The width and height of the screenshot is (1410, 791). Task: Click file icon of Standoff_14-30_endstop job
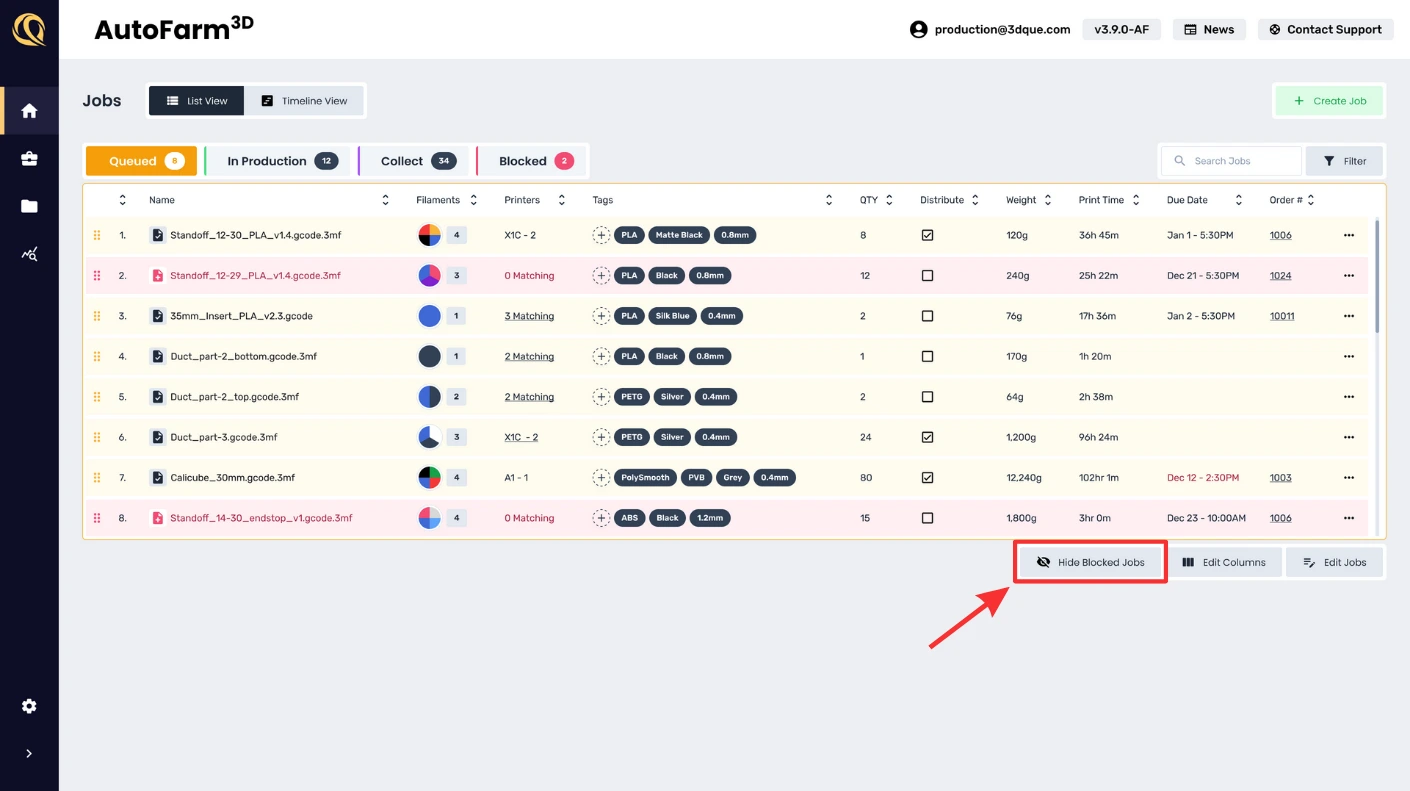157,518
